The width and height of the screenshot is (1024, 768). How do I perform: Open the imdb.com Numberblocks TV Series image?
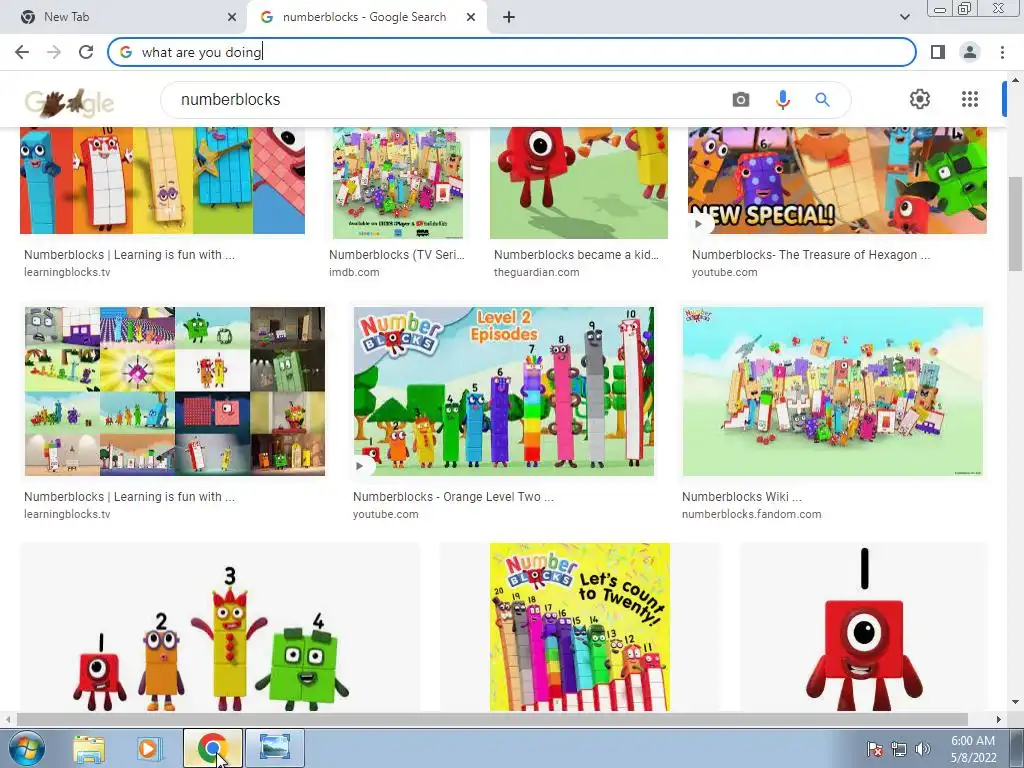coord(398,184)
